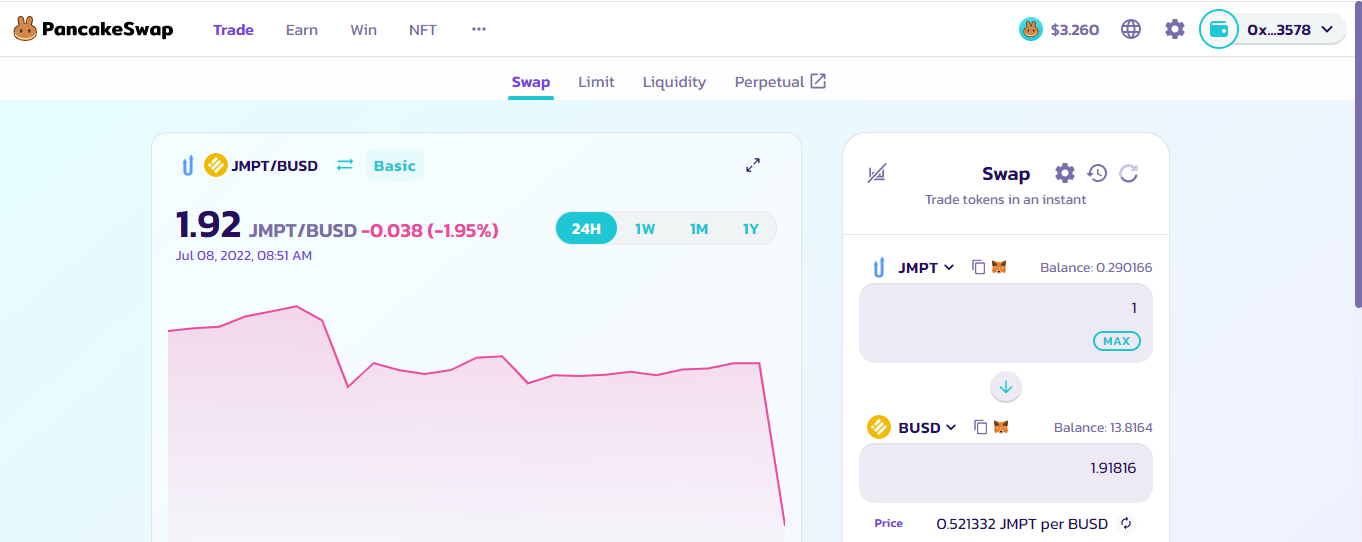Click the BUSD amount input field showing 1.91816
1362x542 pixels.
coord(1006,473)
